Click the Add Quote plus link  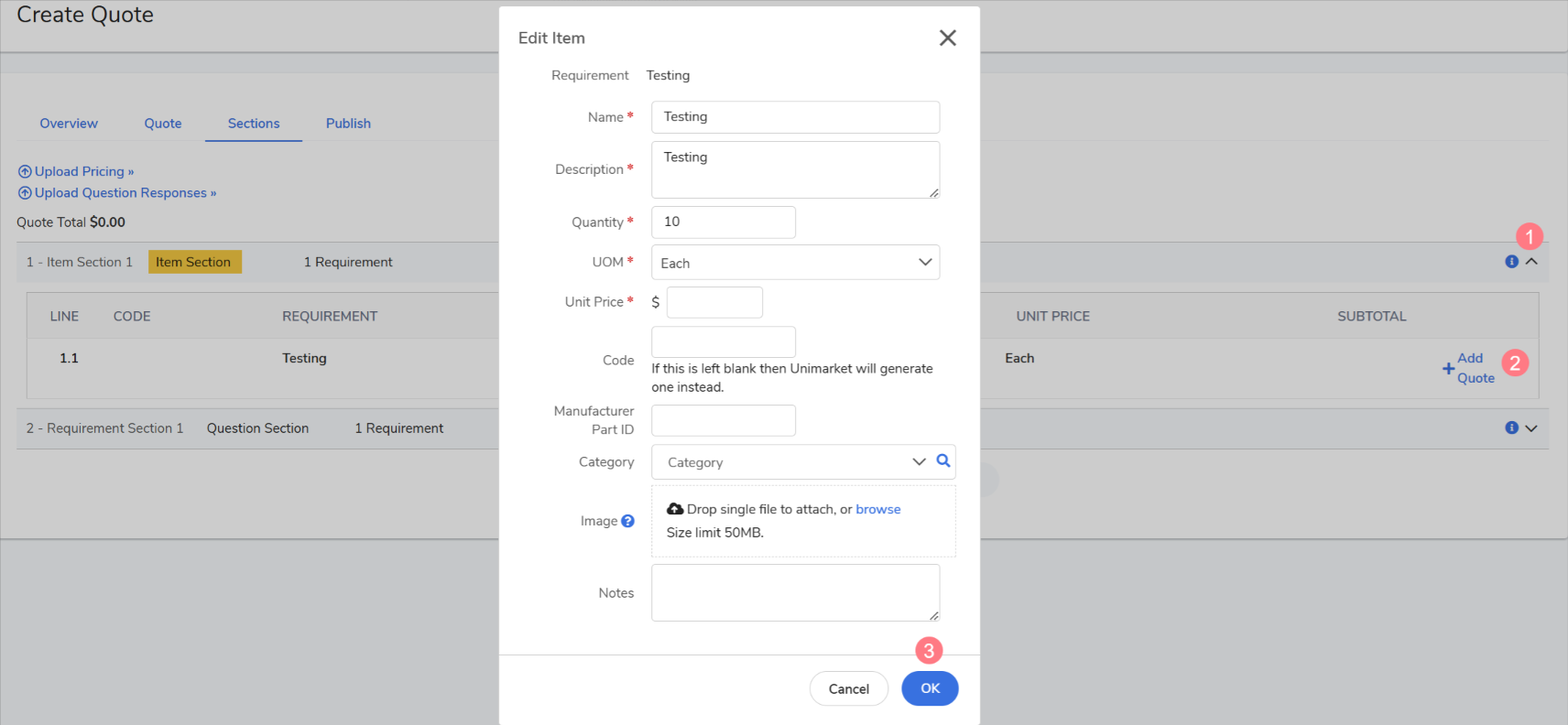pyautogui.click(x=1469, y=368)
